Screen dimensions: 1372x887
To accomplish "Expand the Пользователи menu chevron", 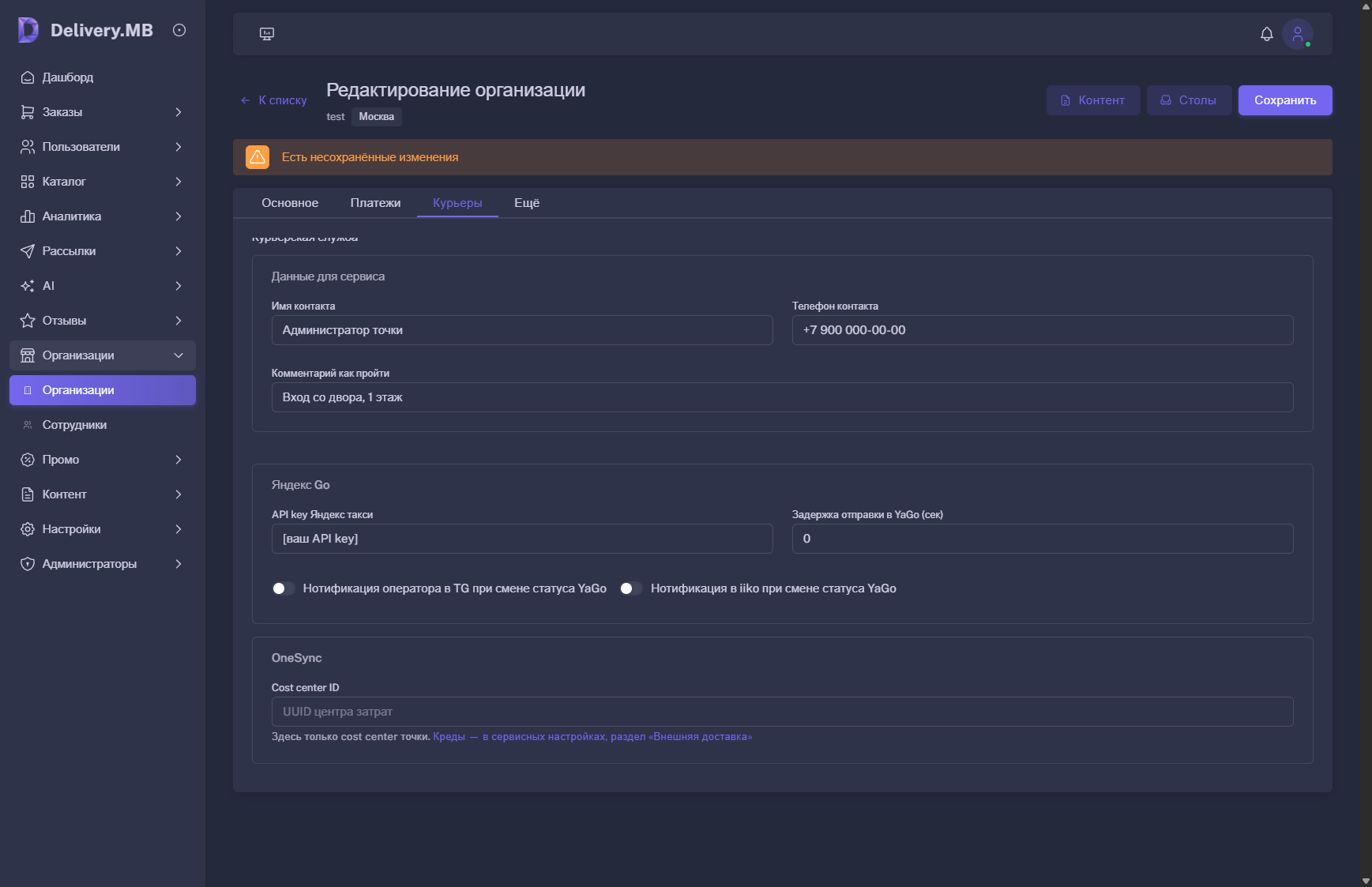I will click(x=179, y=147).
